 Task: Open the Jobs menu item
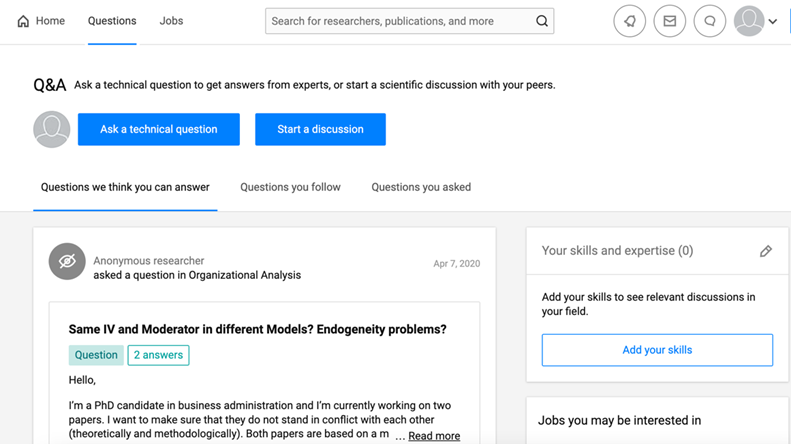171,21
